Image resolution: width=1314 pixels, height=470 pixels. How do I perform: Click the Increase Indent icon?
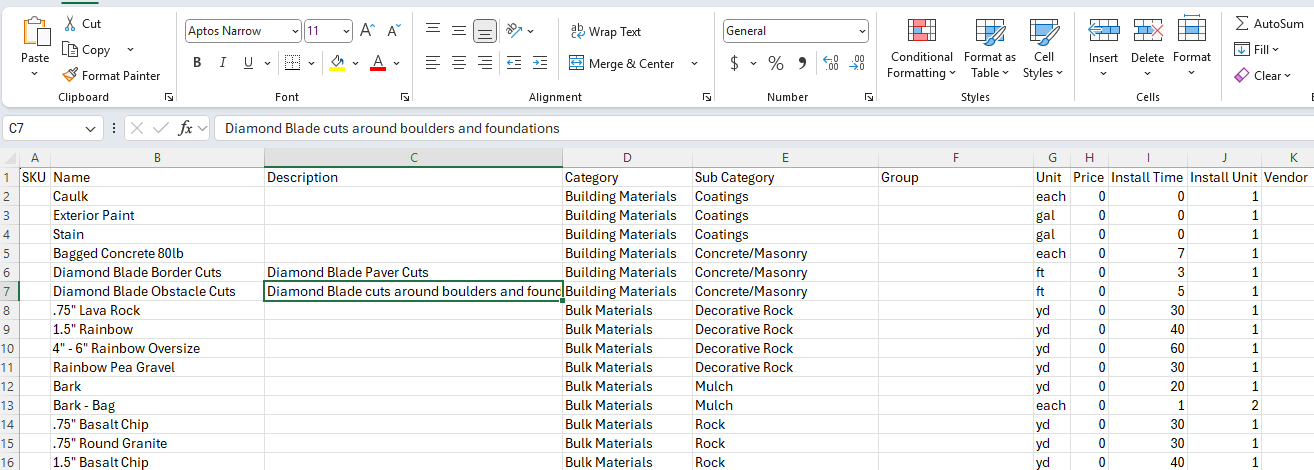(540, 63)
